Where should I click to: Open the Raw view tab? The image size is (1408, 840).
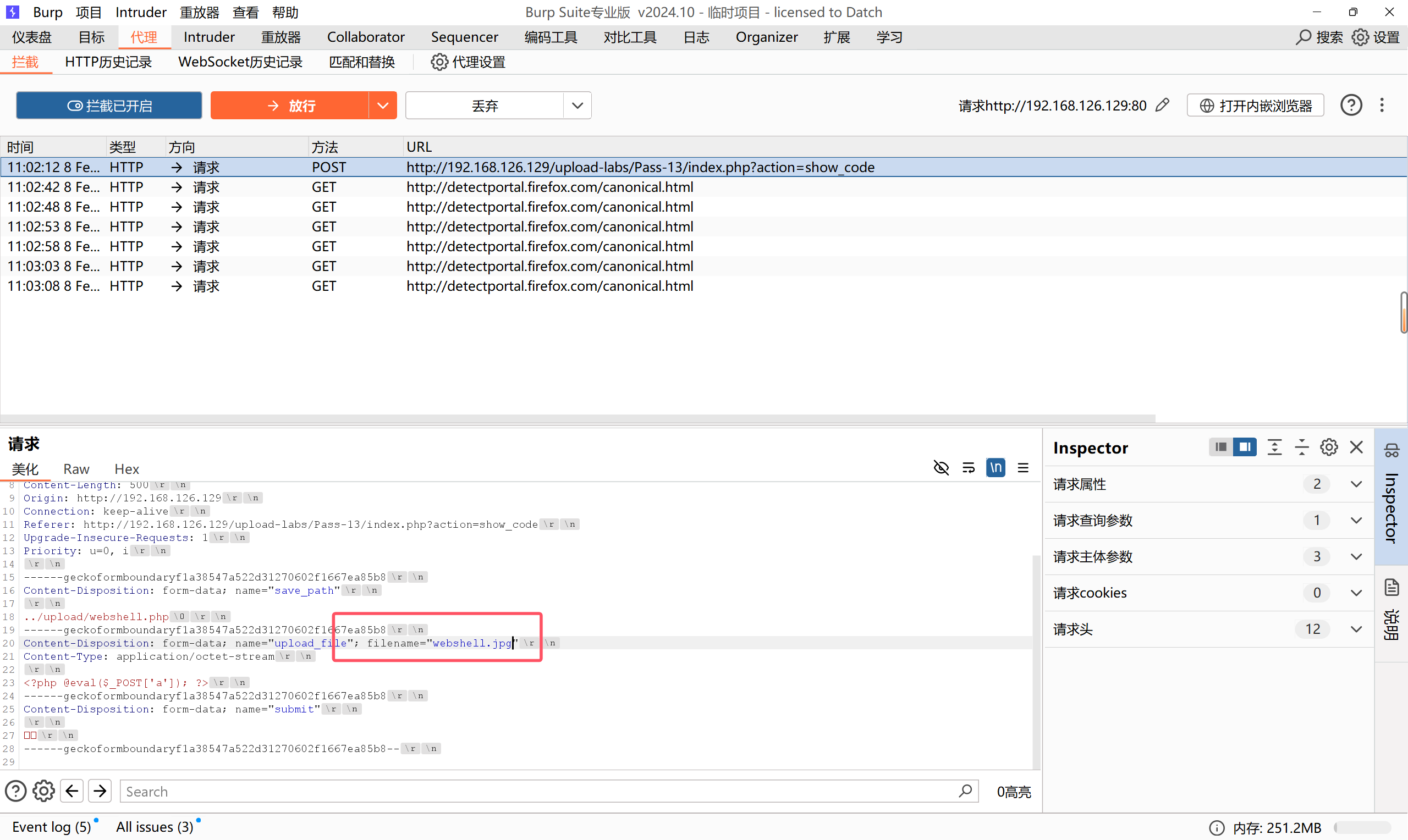coord(76,469)
